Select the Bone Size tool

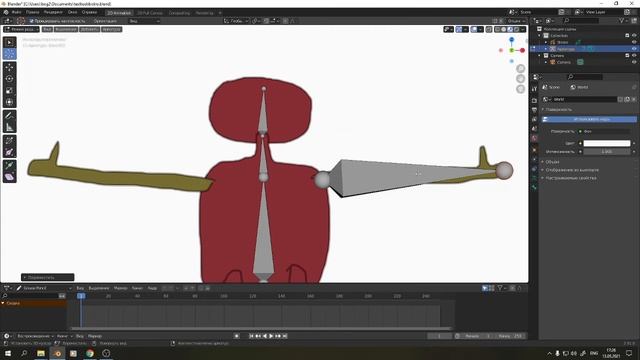click(x=9, y=165)
